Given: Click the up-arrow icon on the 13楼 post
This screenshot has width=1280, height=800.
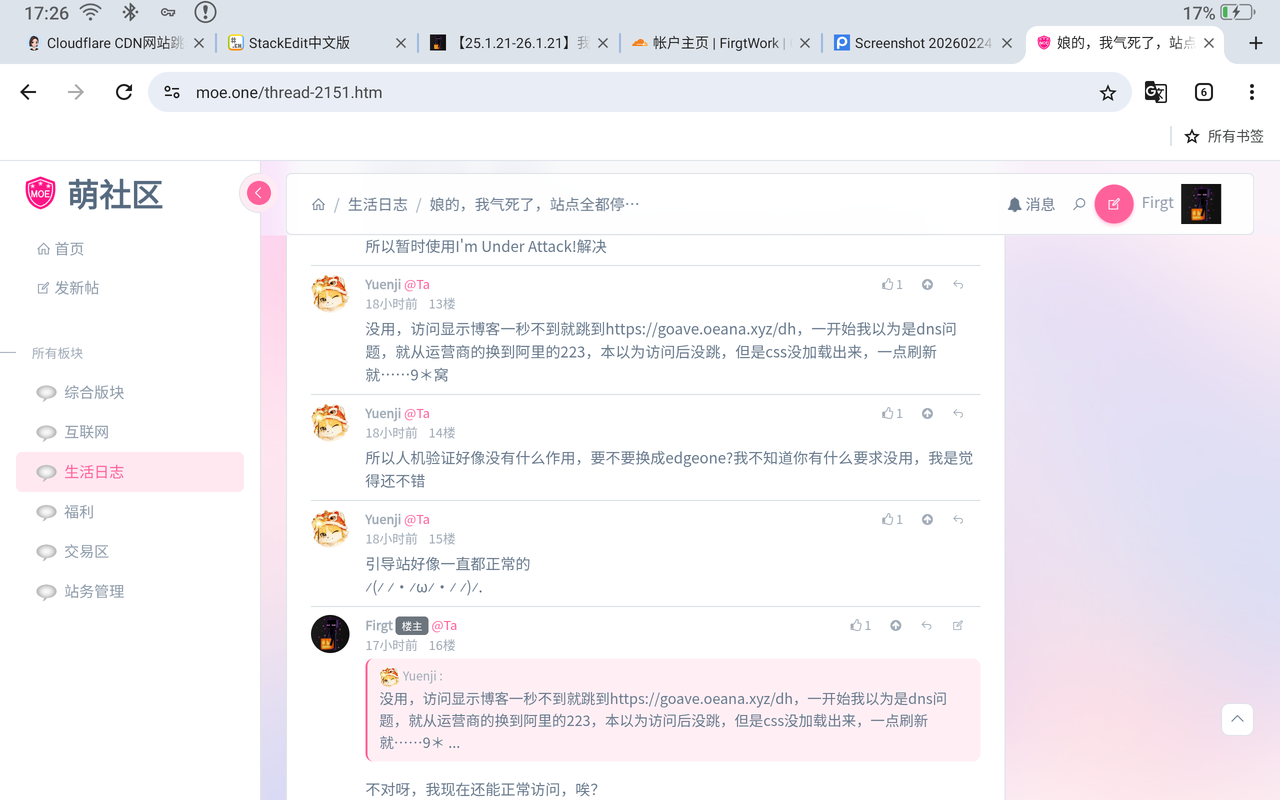Looking at the screenshot, I should [927, 285].
